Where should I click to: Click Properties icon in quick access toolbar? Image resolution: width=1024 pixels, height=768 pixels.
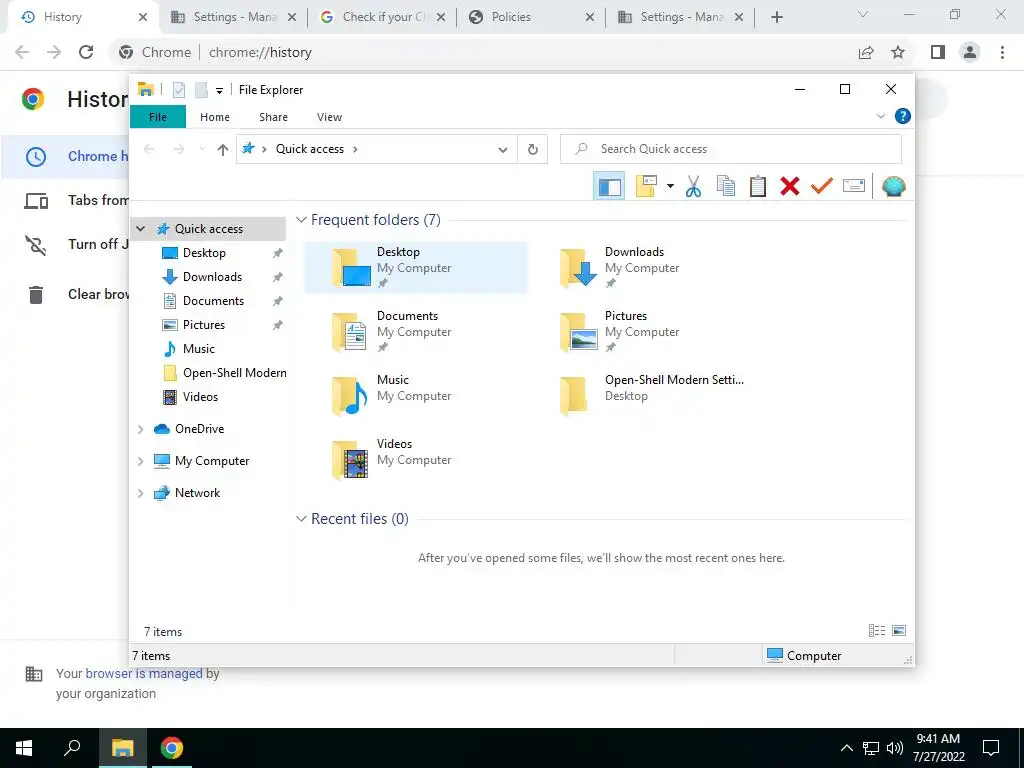point(179,90)
